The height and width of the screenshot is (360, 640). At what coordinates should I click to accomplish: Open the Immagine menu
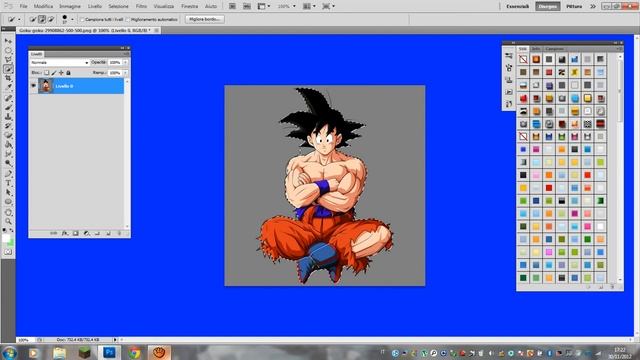[70, 6]
